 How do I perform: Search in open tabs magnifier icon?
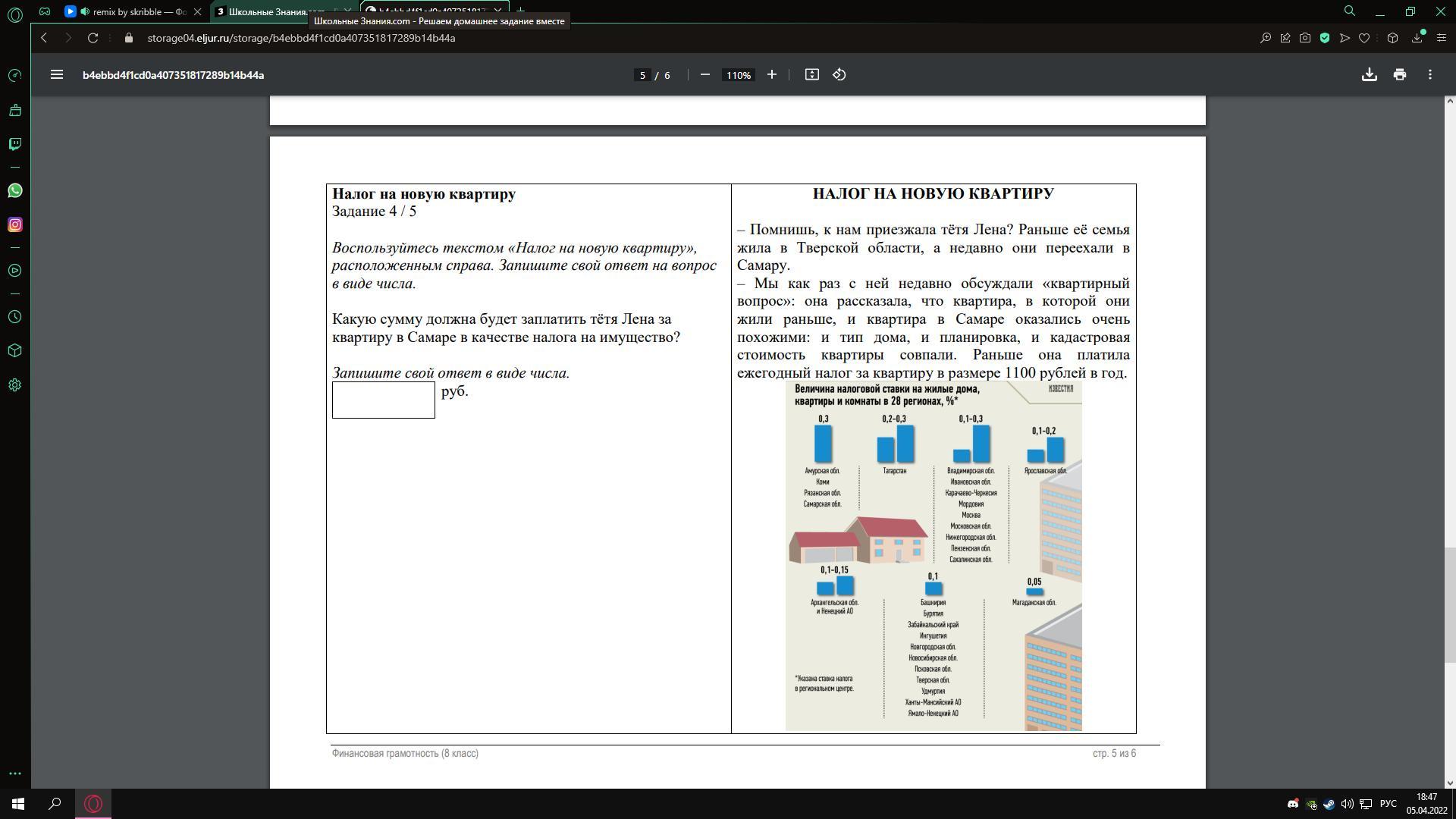click(1350, 11)
